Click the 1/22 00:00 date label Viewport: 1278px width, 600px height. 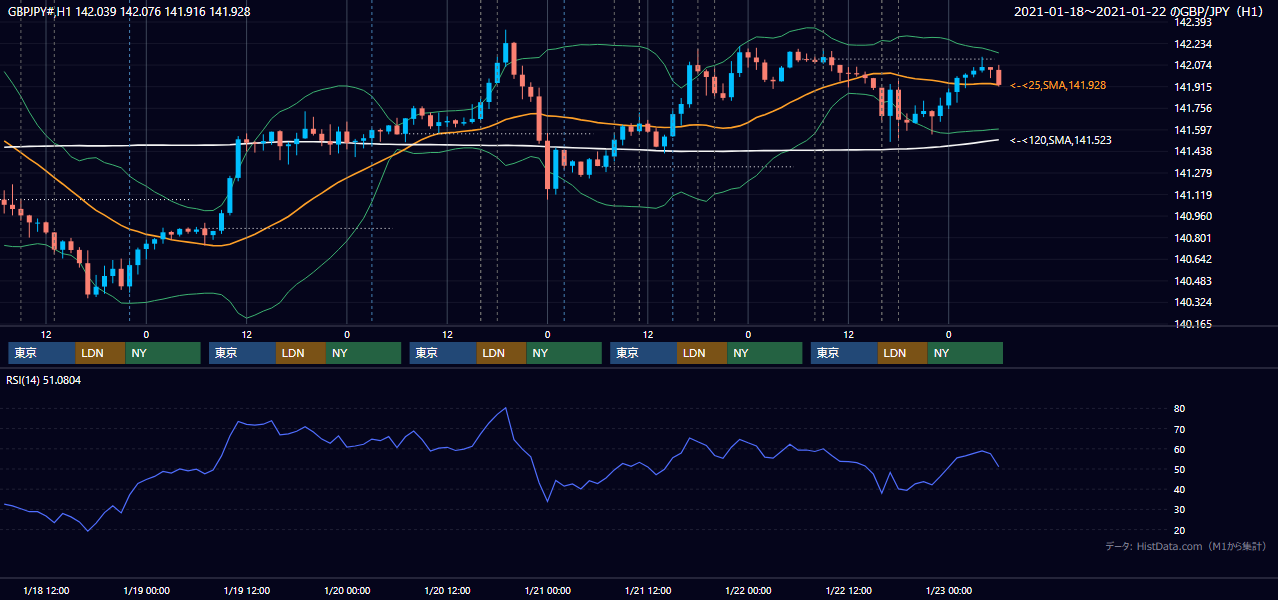point(748,590)
